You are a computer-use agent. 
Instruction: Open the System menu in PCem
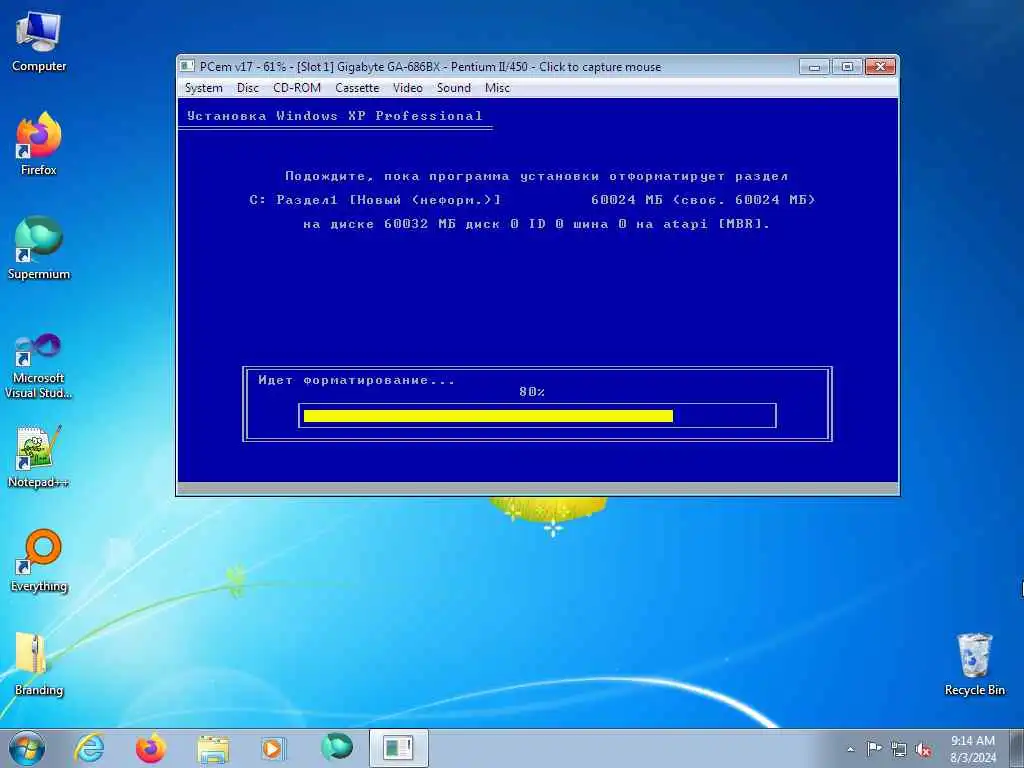[203, 88]
